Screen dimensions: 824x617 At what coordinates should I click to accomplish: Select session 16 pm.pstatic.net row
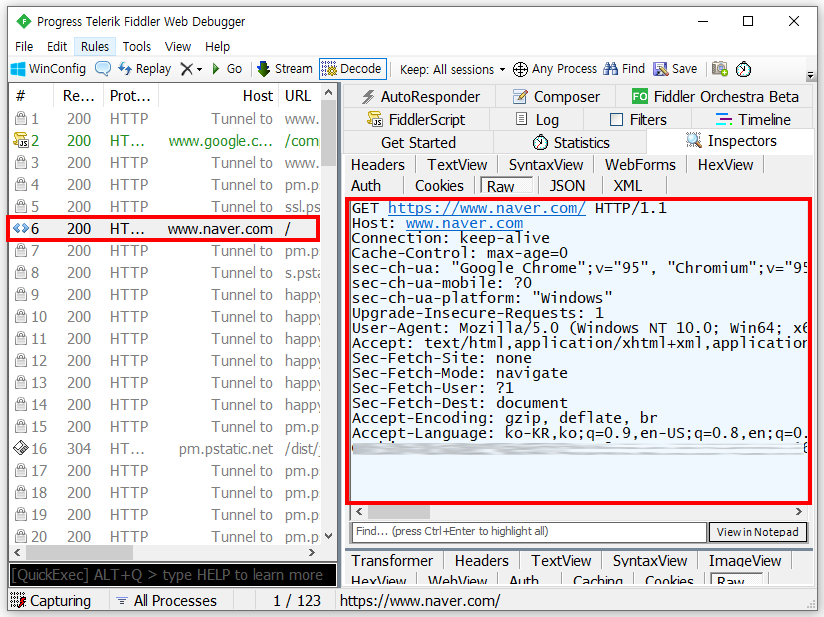point(165,449)
